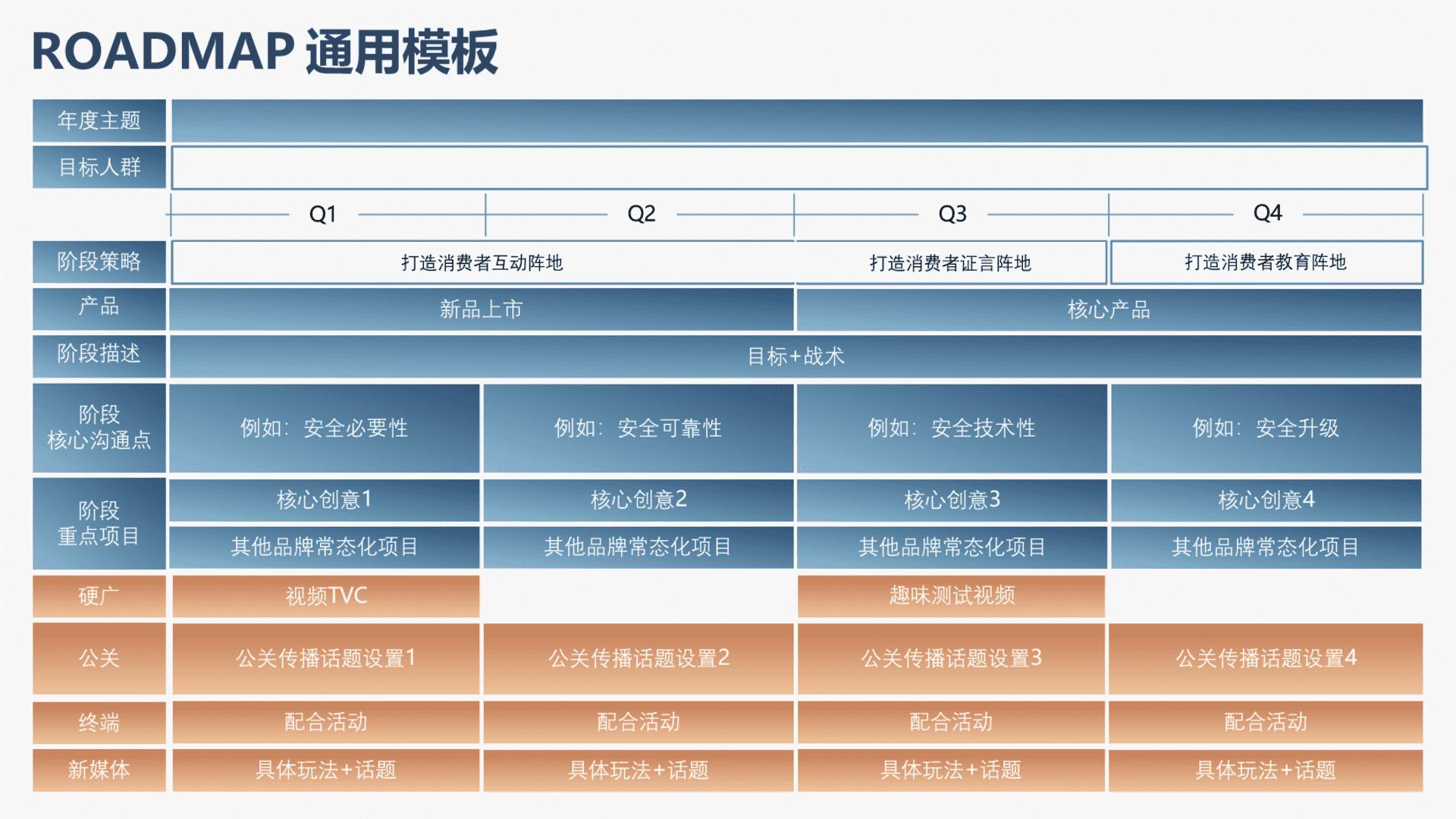Select the 目标+战术 description cell
This screenshot has height=819, width=1456.
pos(795,356)
